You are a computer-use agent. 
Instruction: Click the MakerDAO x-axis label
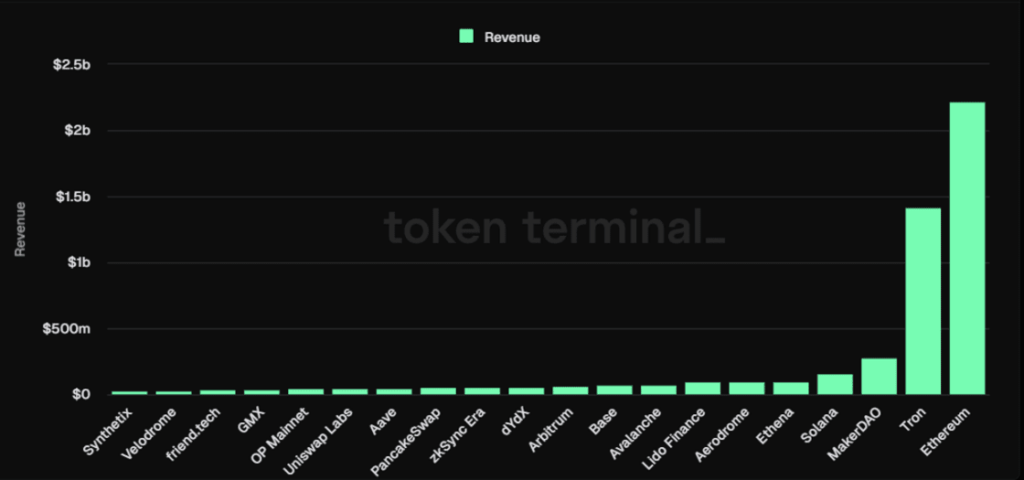pyautogui.click(x=855, y=432)
